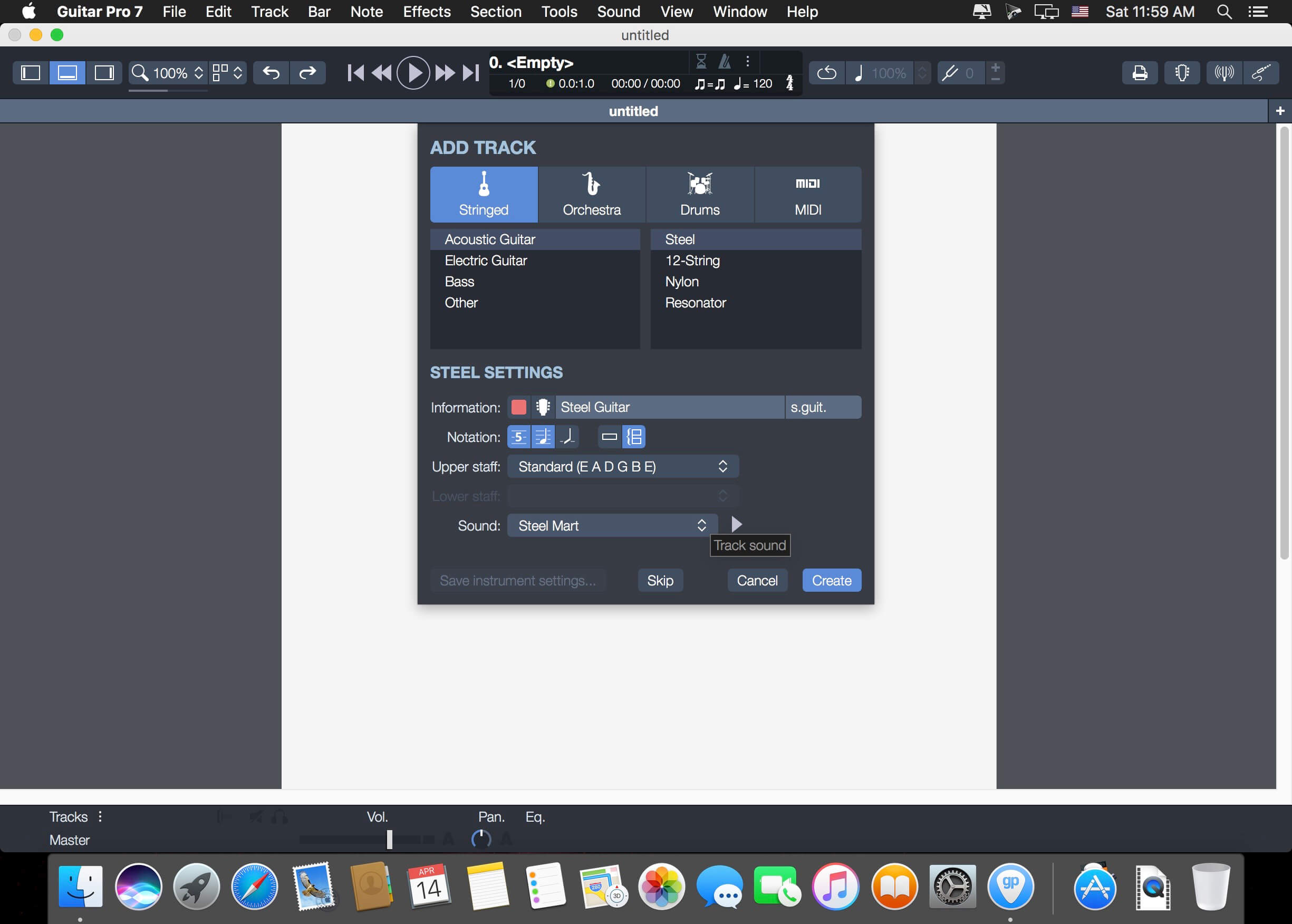Play the track sound preview triangle
Image resolution: width=1292 pixels, height=924 pixels.
pyautogui.click(x=736, y=524)
